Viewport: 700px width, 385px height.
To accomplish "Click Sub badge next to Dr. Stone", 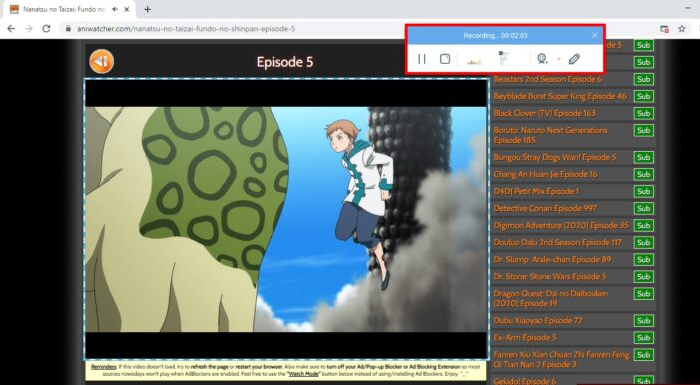I will [x=643, y=276].
